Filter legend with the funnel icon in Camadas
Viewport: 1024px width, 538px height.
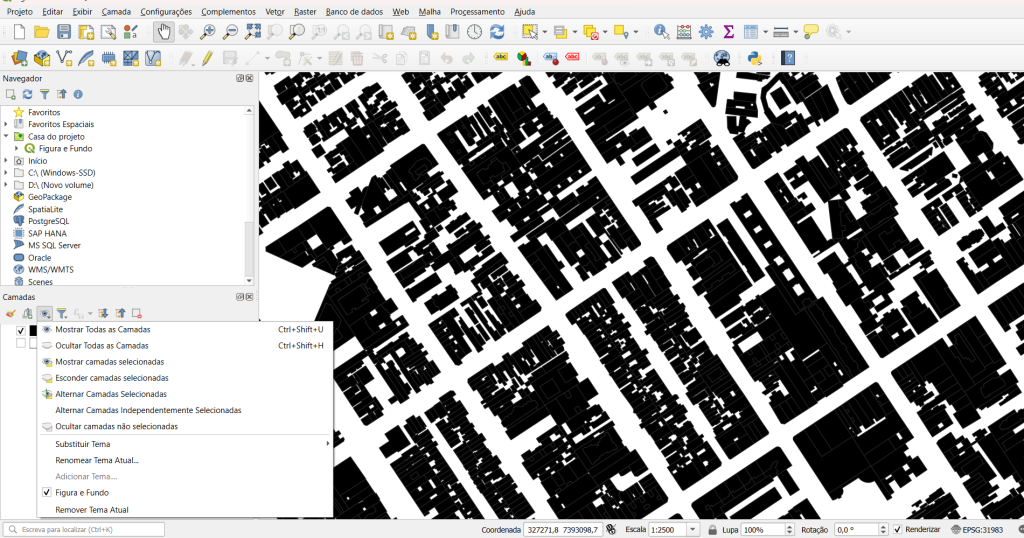[61, 313]
